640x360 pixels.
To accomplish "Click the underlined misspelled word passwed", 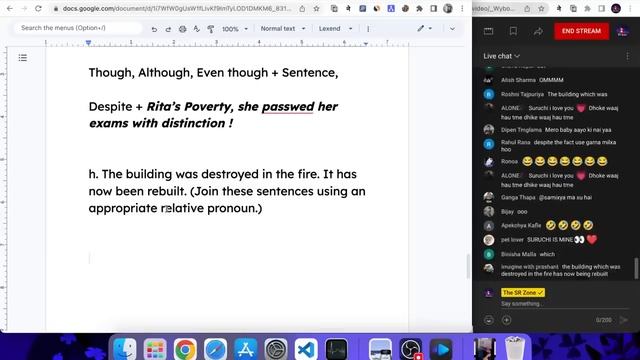I will [x=288, y=107].
